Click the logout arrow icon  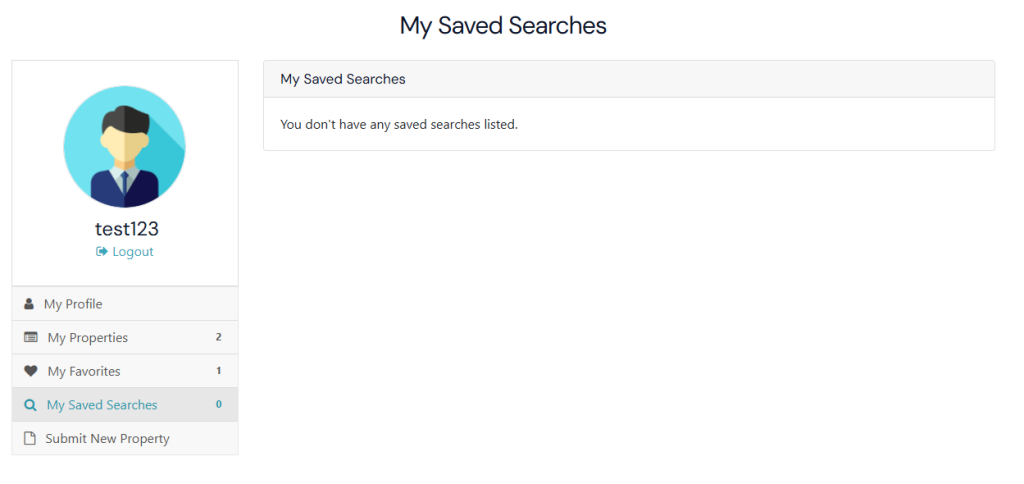coord(101,252)
